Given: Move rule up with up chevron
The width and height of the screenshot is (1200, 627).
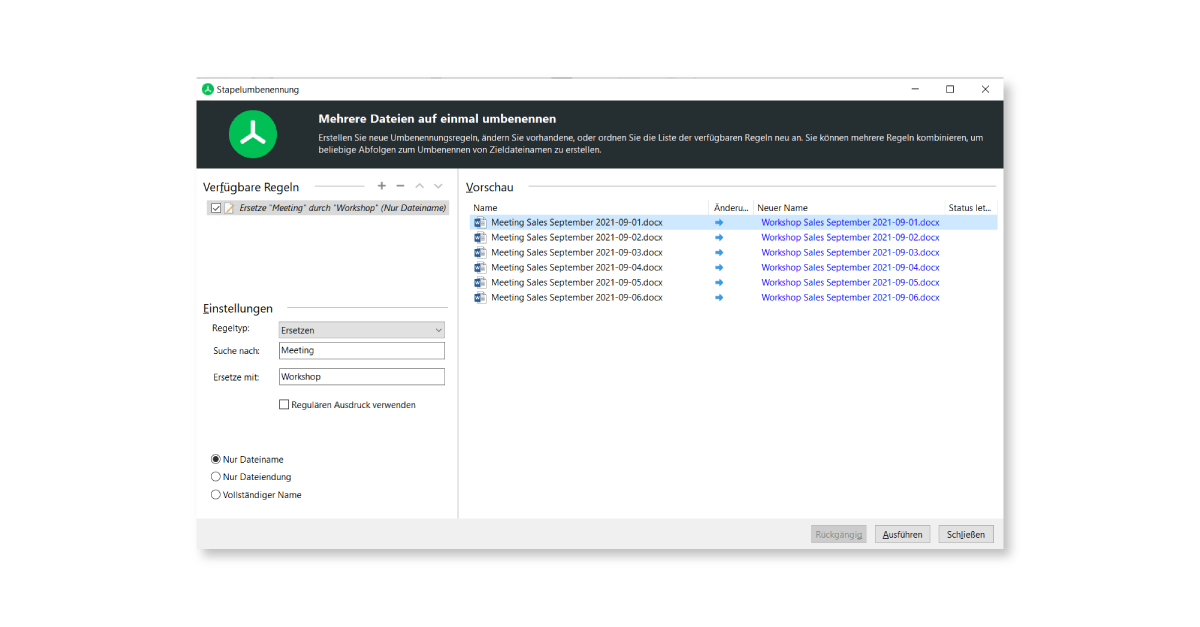Looking at the screenshot, I should coord(420,186).
